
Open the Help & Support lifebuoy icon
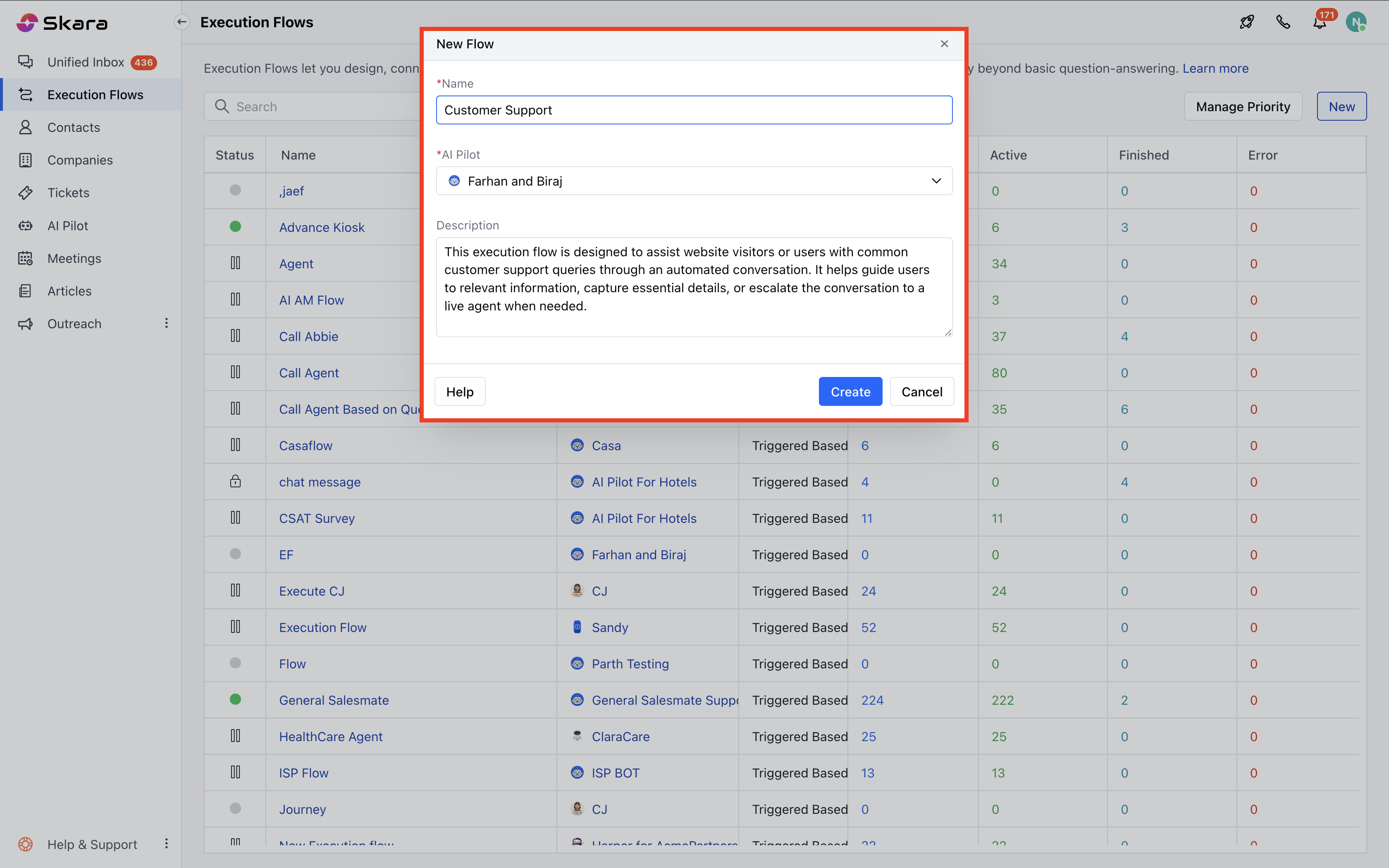[x=25, y=844]
